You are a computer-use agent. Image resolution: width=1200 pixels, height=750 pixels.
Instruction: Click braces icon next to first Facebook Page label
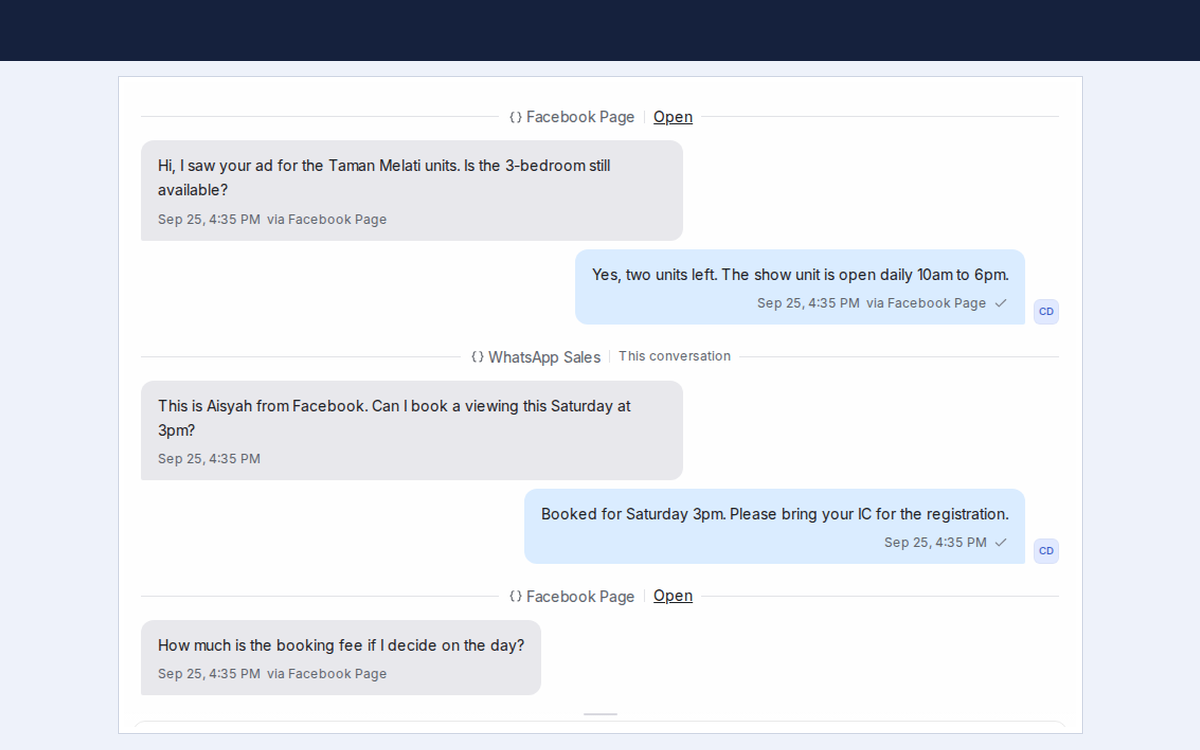pos(516,117)
